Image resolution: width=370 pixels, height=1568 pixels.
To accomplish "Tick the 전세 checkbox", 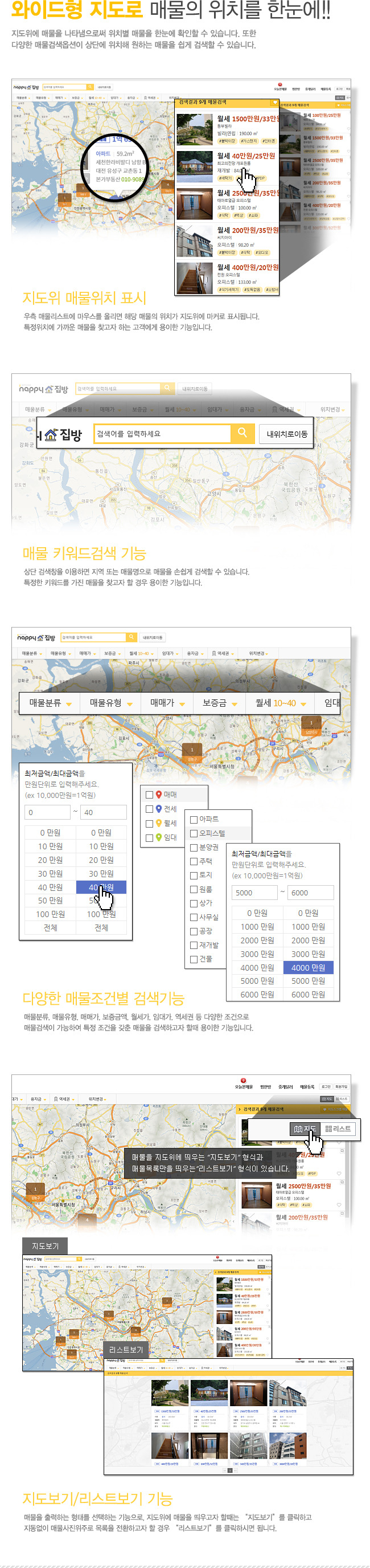I will point(150,809).
